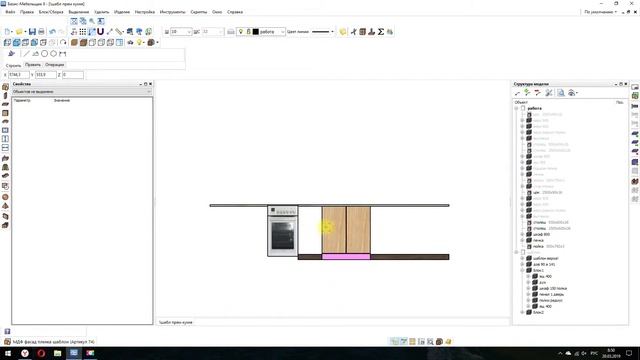Open the Файл menu
The image size is (640, 360).
click(10, 12)
